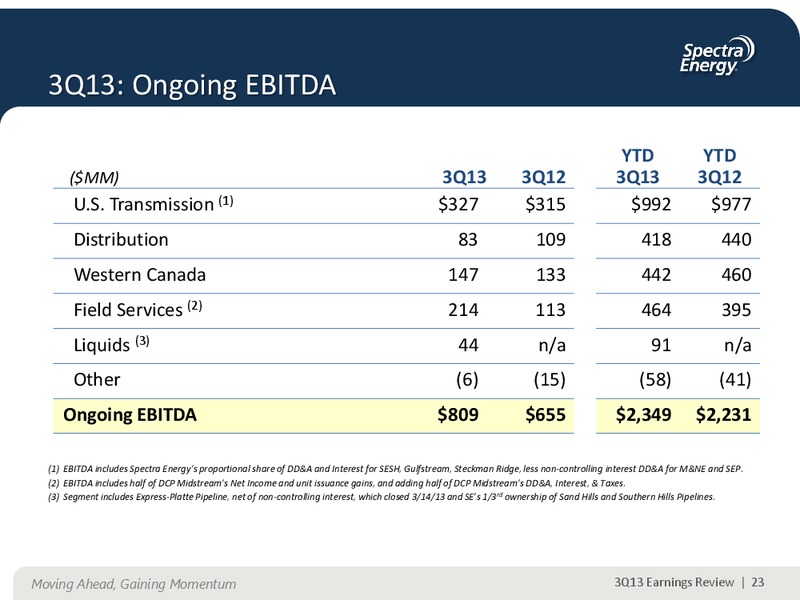Click the $2,231 YTD EBITDA total
Image resolution: width=800 pixels, height=600 pixels.
point(723,415)
